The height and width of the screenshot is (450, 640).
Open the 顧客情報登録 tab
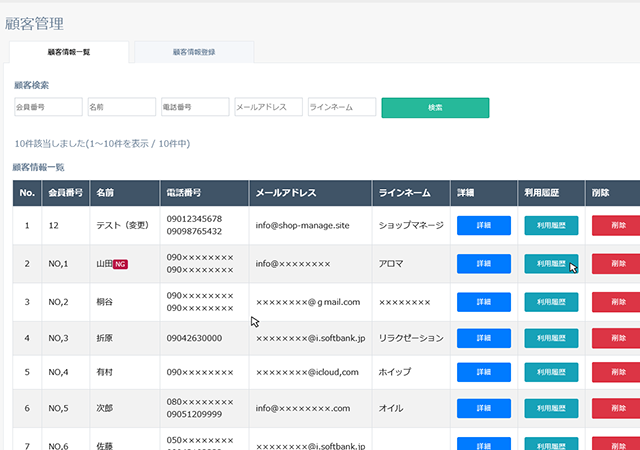click(x=194, y=52)
